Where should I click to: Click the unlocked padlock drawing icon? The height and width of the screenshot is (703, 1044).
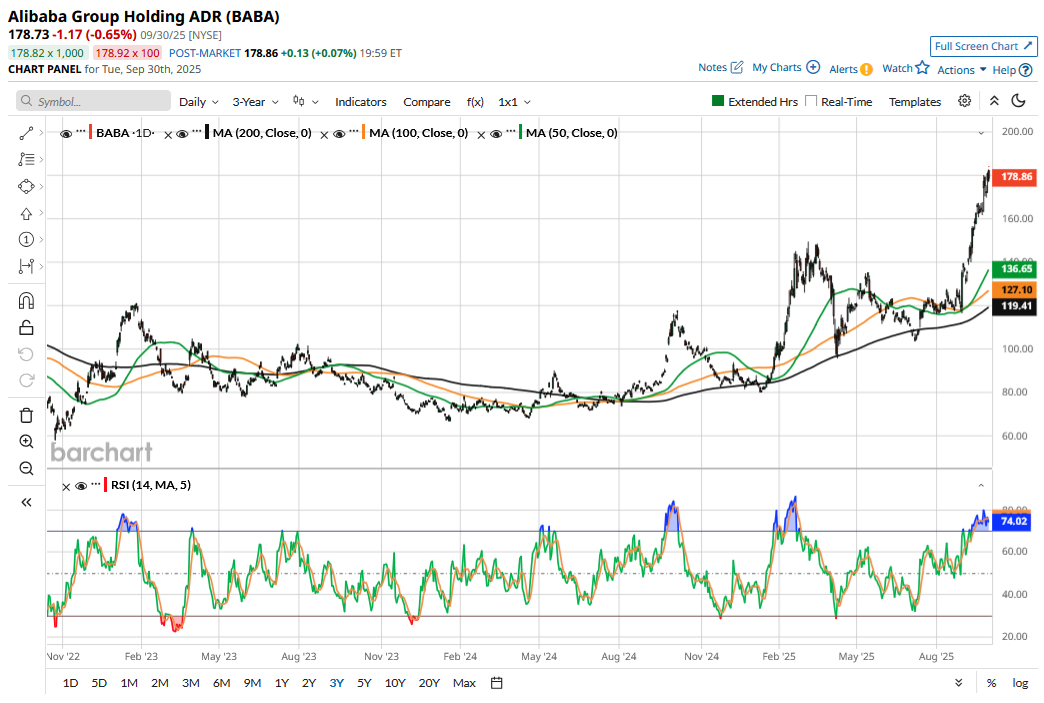[x=27, y=328]
